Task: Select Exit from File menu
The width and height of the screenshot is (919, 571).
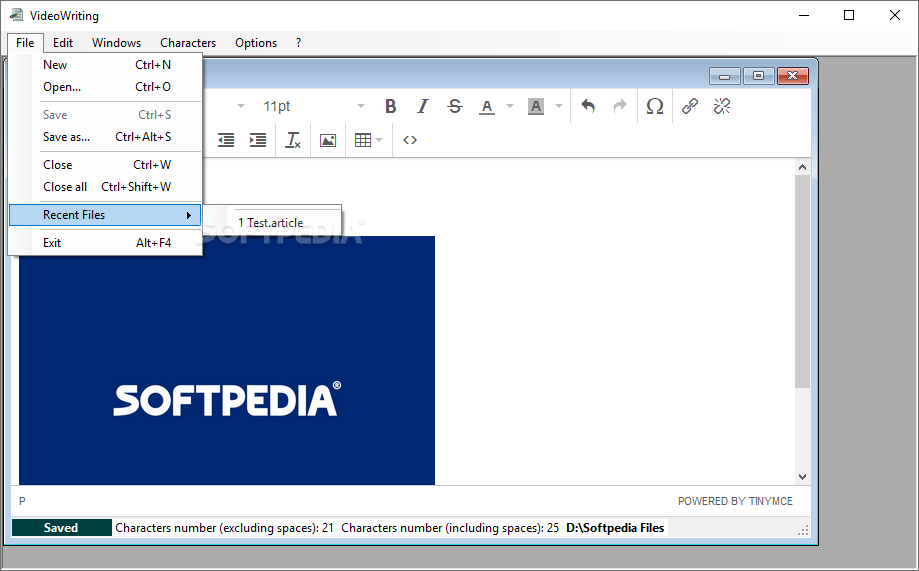Action: [x=105, y=243]
